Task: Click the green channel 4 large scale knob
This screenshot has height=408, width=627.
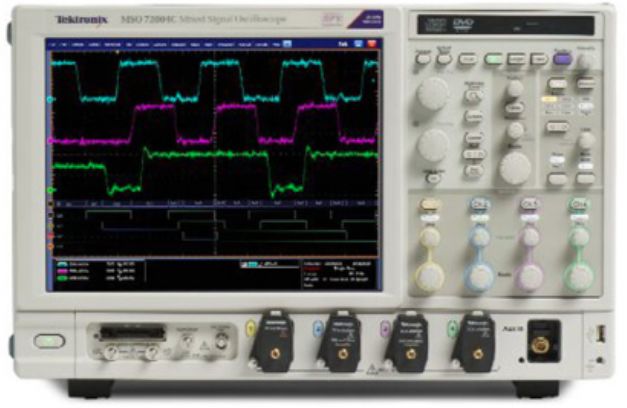Action: point(579,276)
